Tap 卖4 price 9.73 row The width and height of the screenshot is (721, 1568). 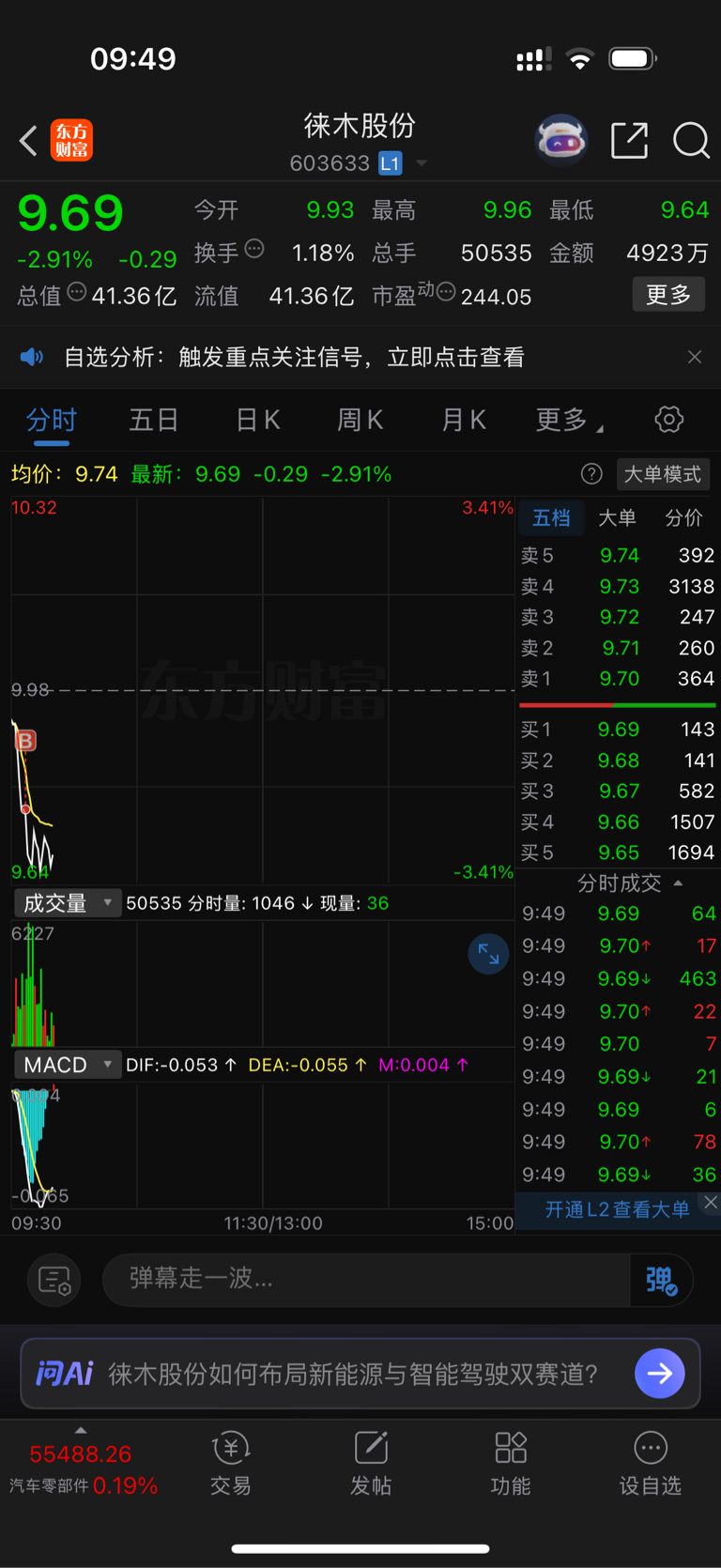(x=618, y=587)
